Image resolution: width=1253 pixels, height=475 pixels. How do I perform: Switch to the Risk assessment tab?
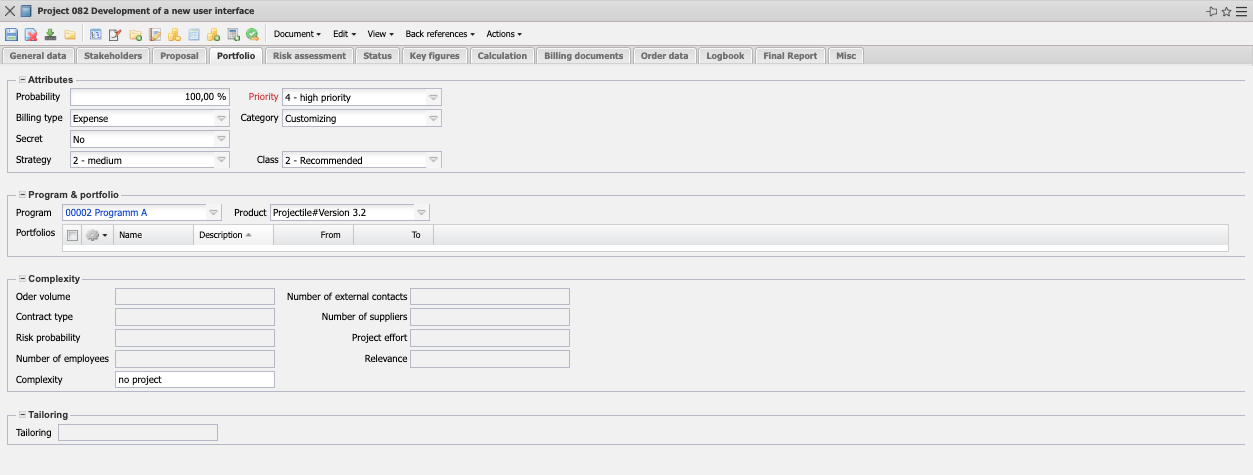[309, 56]
